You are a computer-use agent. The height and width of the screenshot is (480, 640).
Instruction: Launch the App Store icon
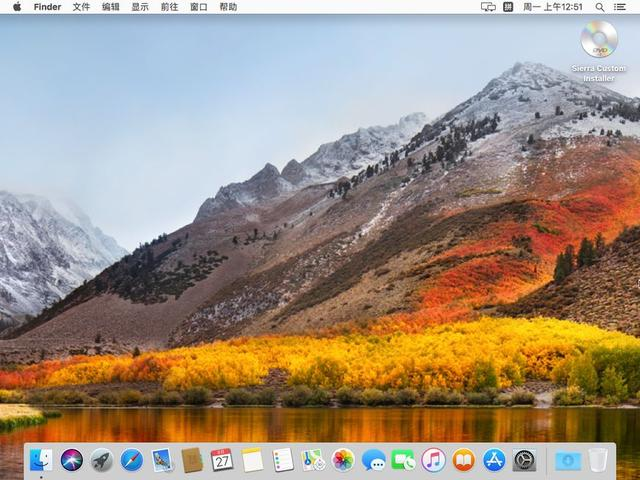(x=494, y=460)
